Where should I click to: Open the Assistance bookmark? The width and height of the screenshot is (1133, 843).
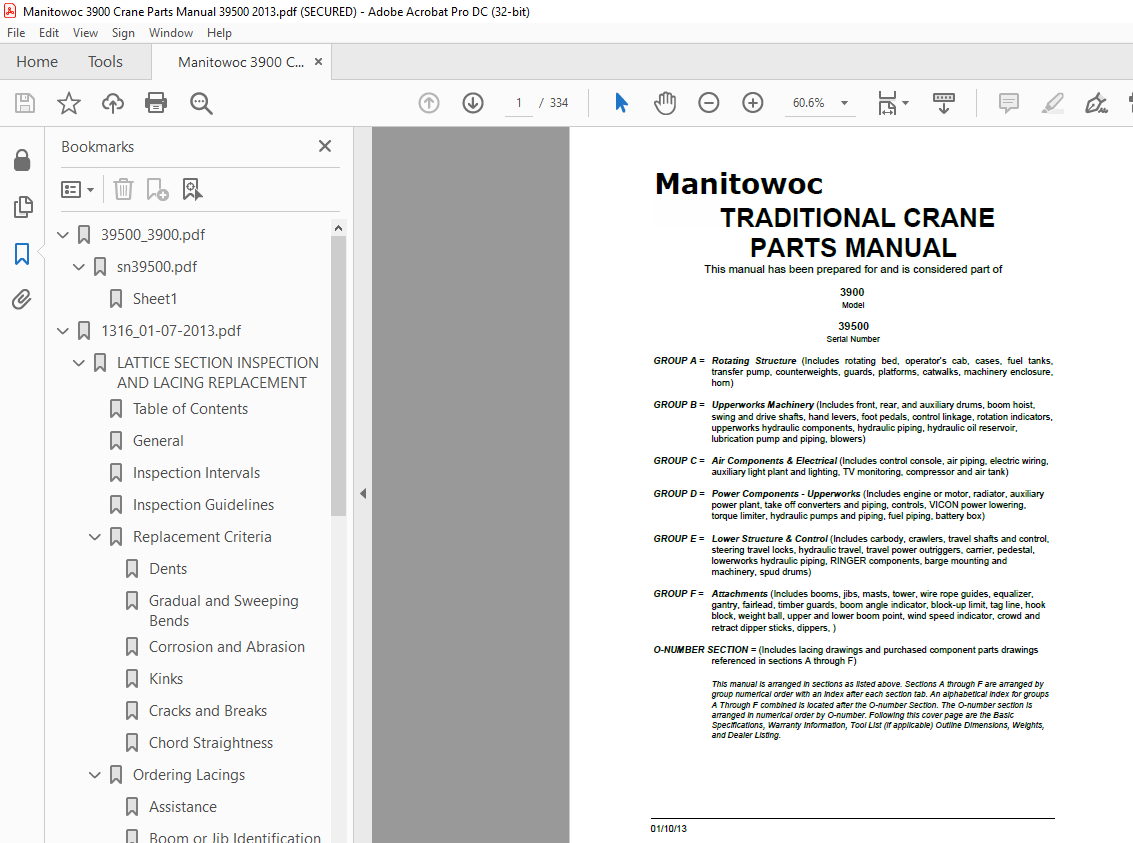183,806
